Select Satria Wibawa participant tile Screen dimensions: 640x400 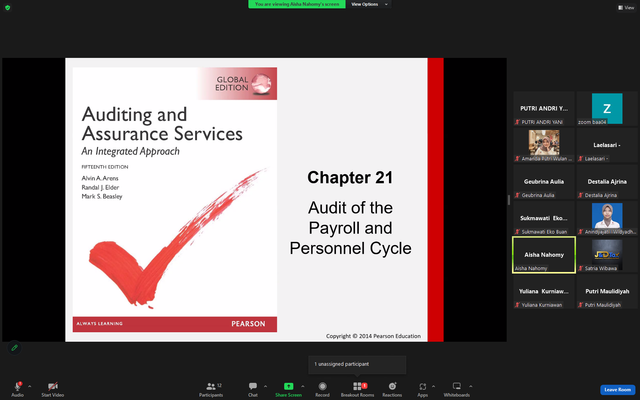tap(607, 255)
